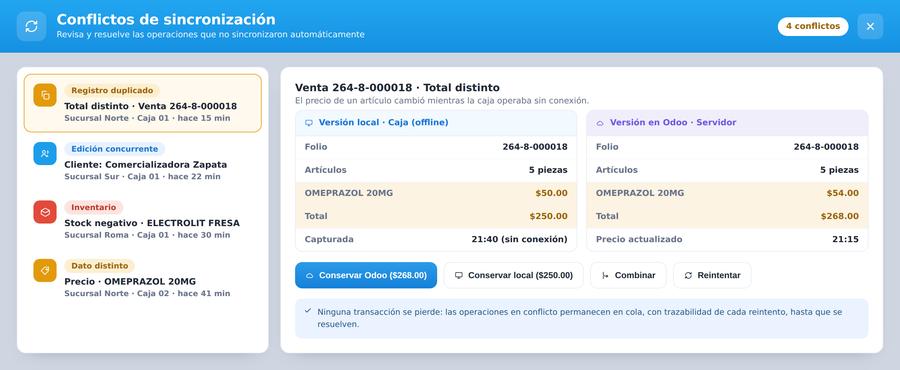Click the 21:15 updated price time

845,239
